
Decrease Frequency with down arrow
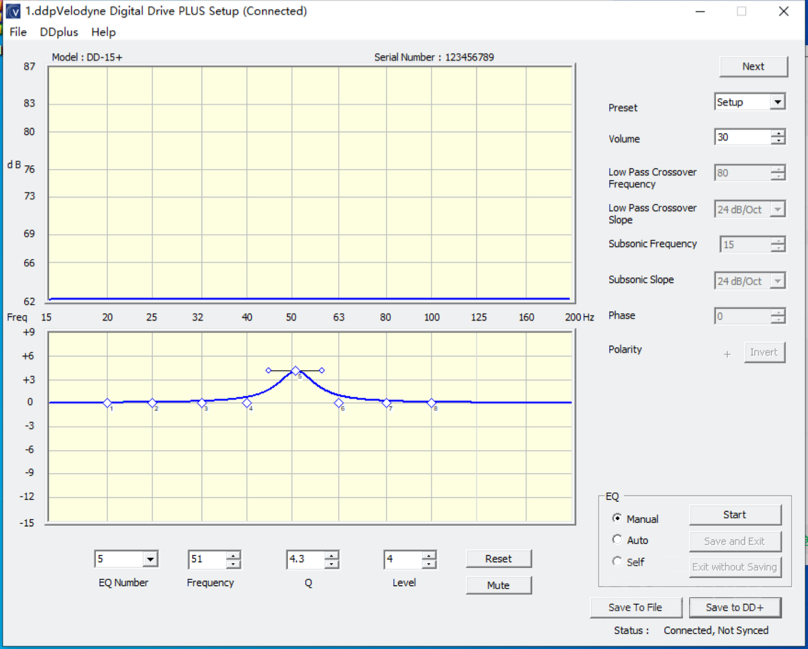[233, 563]
